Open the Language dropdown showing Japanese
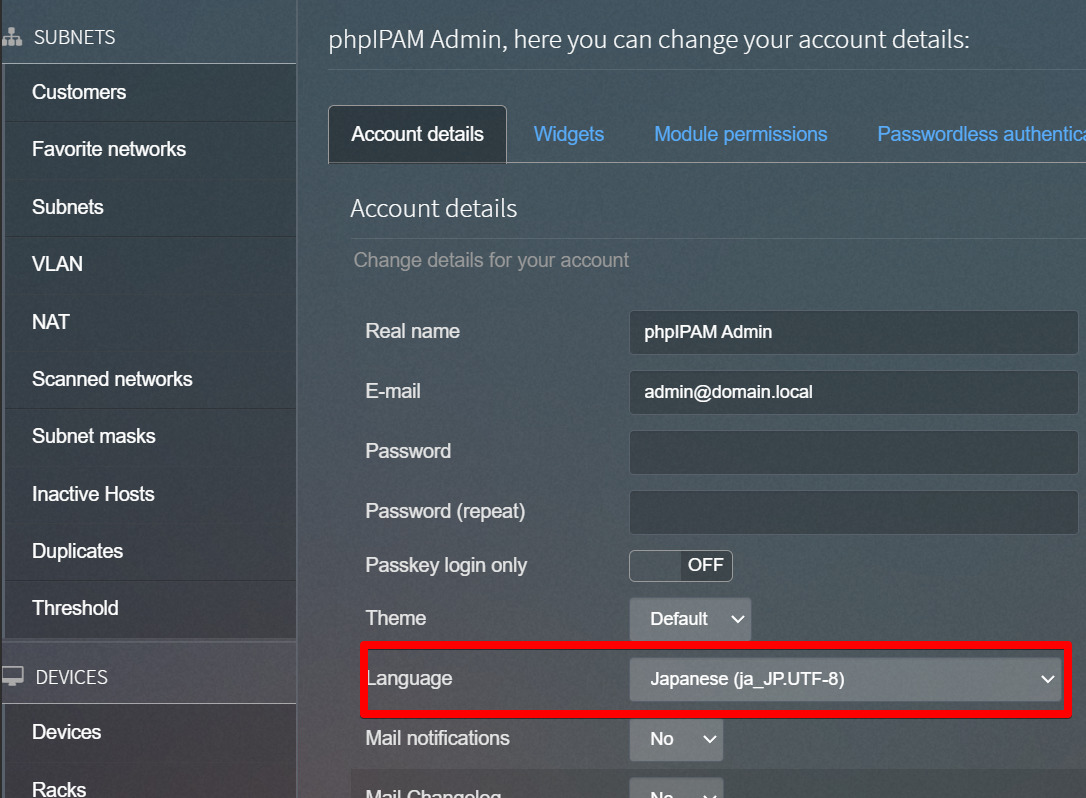 (845, 679)
